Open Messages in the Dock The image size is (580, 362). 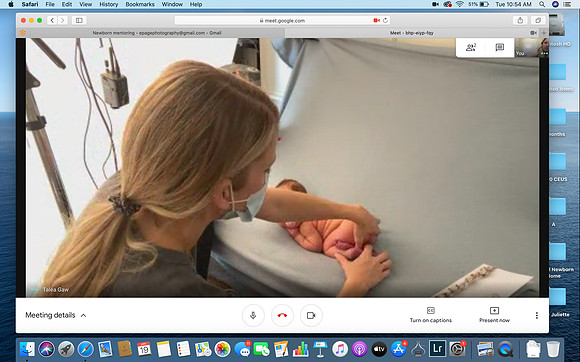242,349
